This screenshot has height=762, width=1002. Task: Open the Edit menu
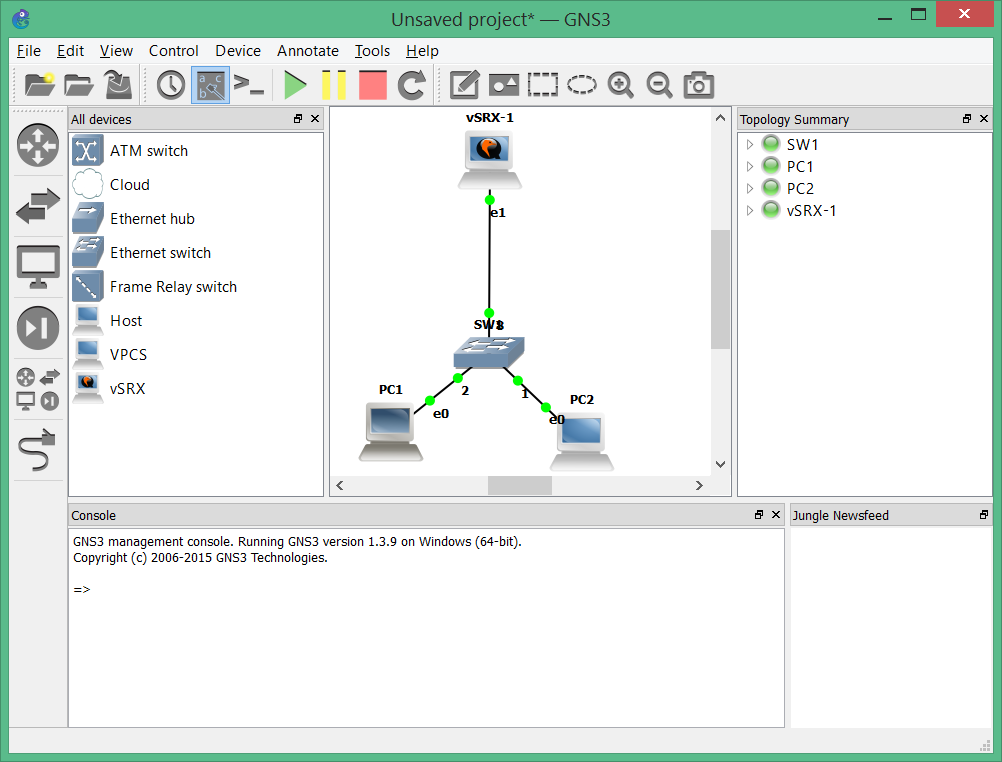(70, 51)
